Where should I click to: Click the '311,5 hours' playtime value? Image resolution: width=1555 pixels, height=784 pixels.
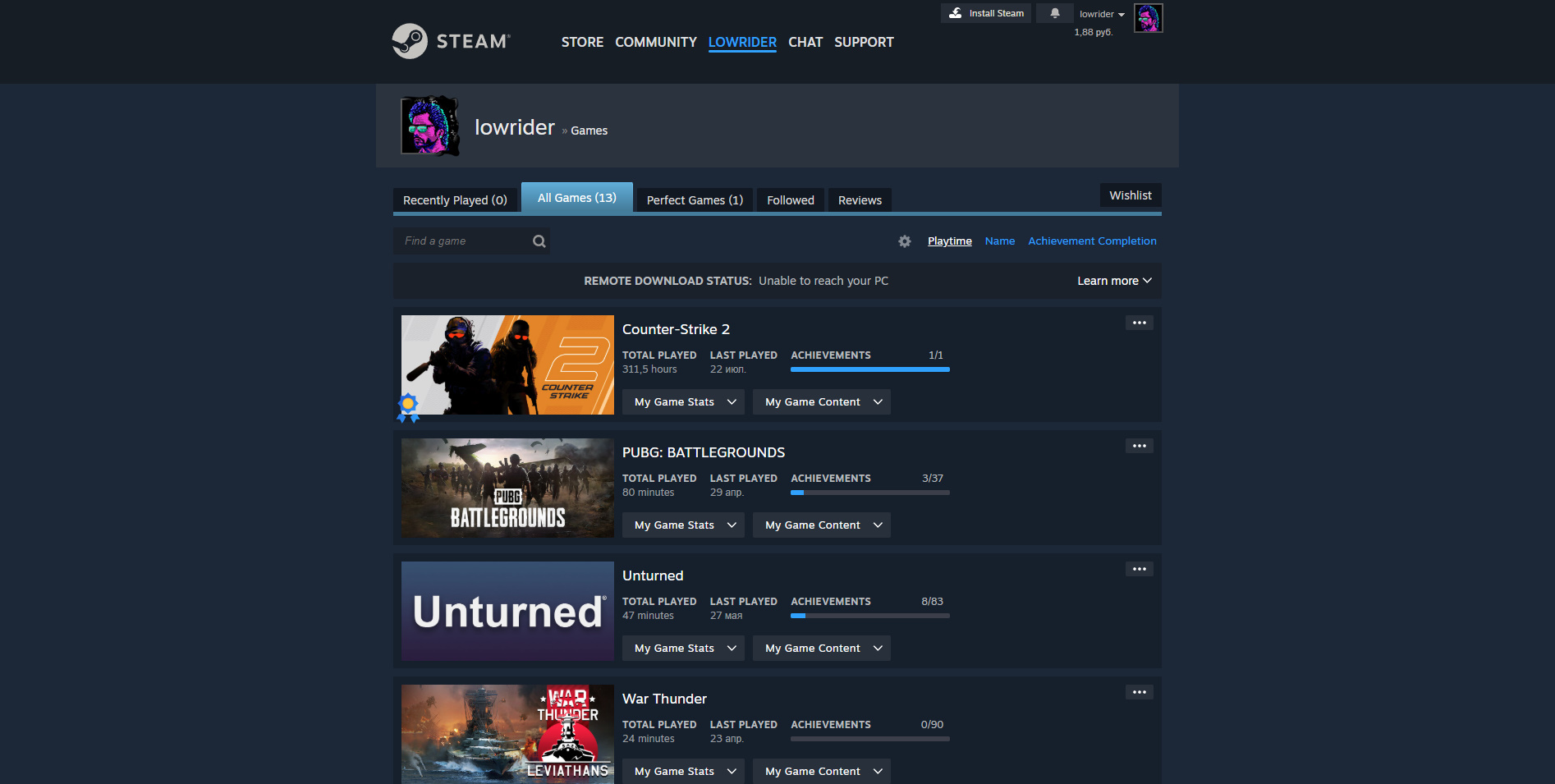click(649, 369)
